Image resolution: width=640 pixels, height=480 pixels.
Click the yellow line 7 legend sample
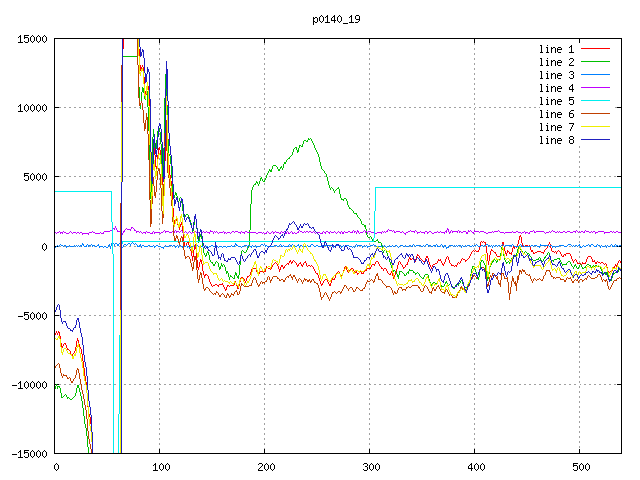pyautogui.click(x=595, y=127)
